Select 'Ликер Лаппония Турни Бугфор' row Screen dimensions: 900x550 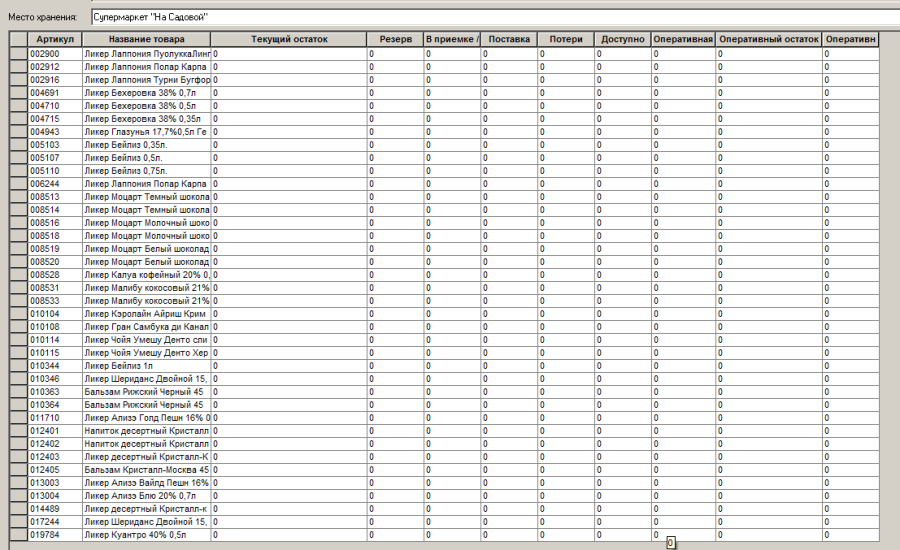tap(146, 80)
